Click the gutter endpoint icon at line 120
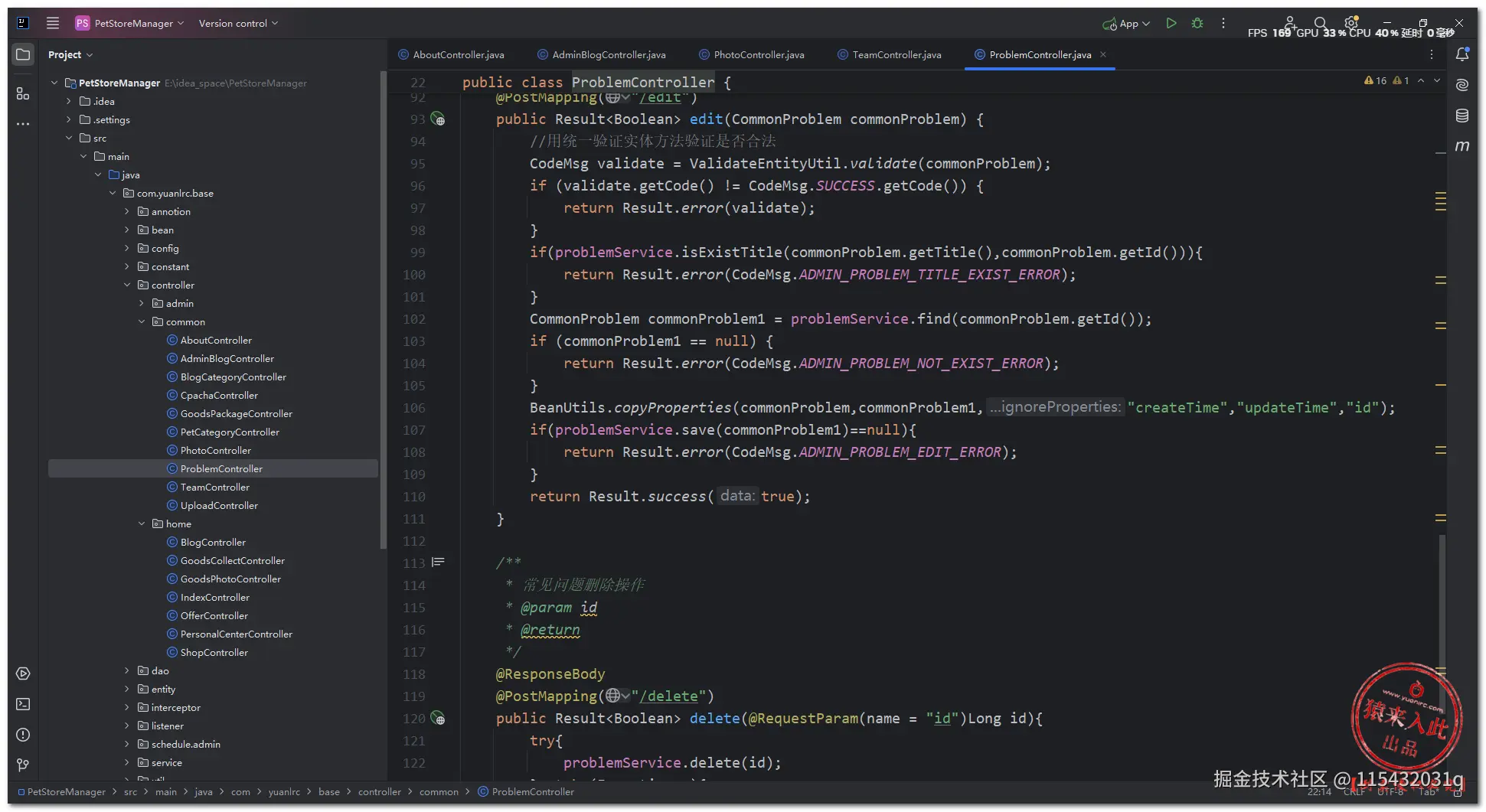 438,718
